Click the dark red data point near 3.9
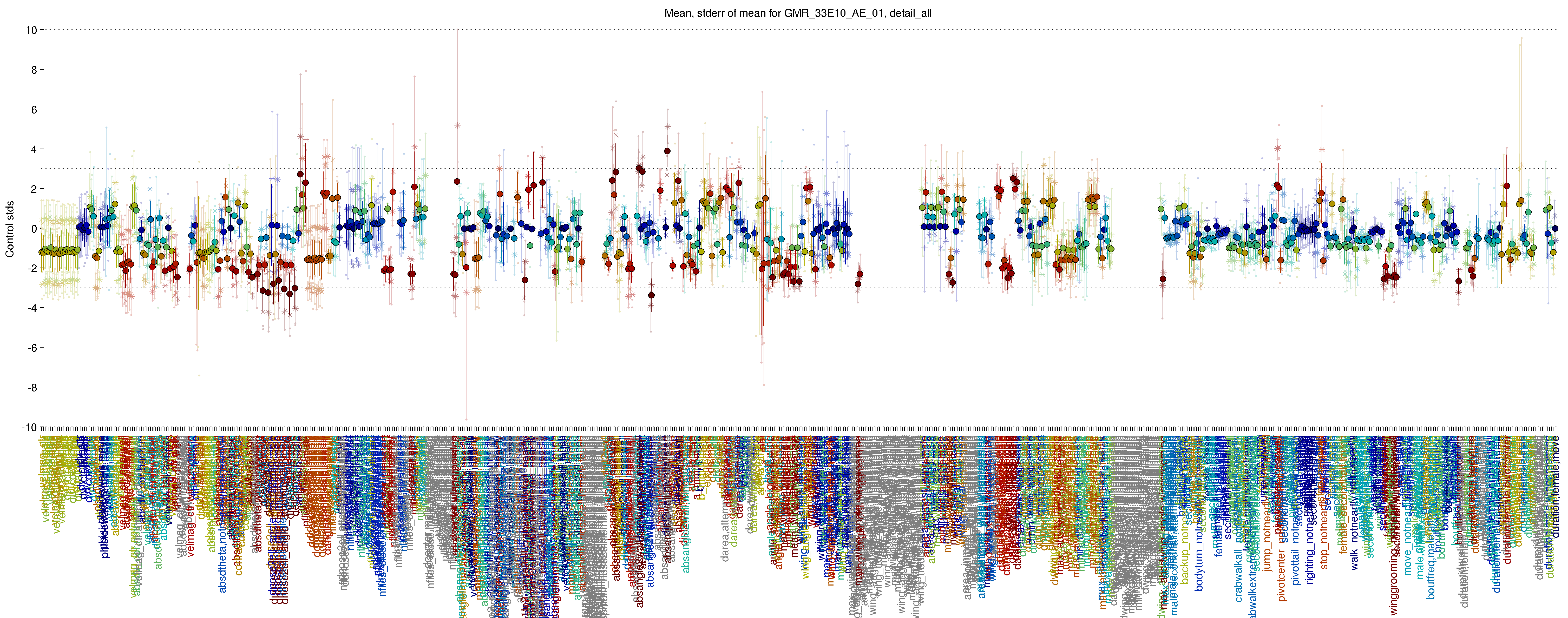This screenshot has height=618, width=1568. [667, 151]
